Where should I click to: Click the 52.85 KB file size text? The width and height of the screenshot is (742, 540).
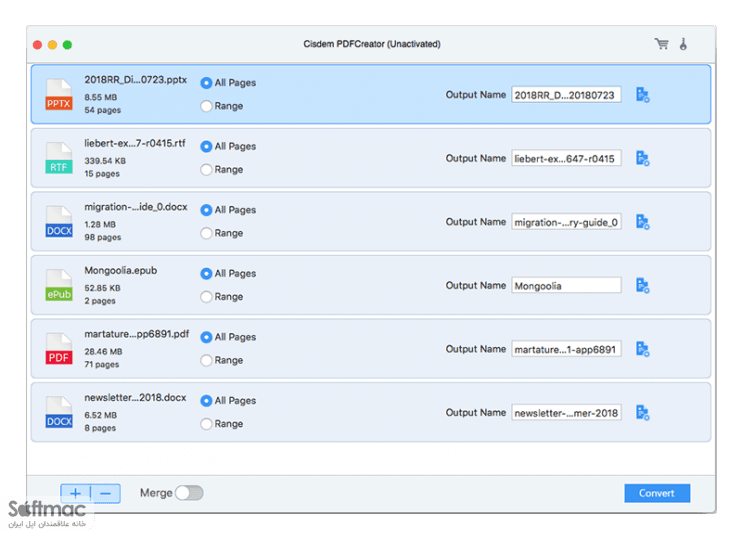point(102,288)
